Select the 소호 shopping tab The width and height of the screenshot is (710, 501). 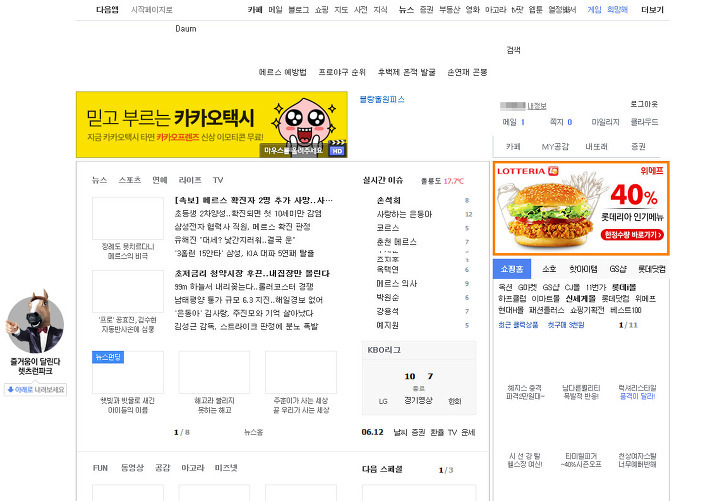[549, 269]
